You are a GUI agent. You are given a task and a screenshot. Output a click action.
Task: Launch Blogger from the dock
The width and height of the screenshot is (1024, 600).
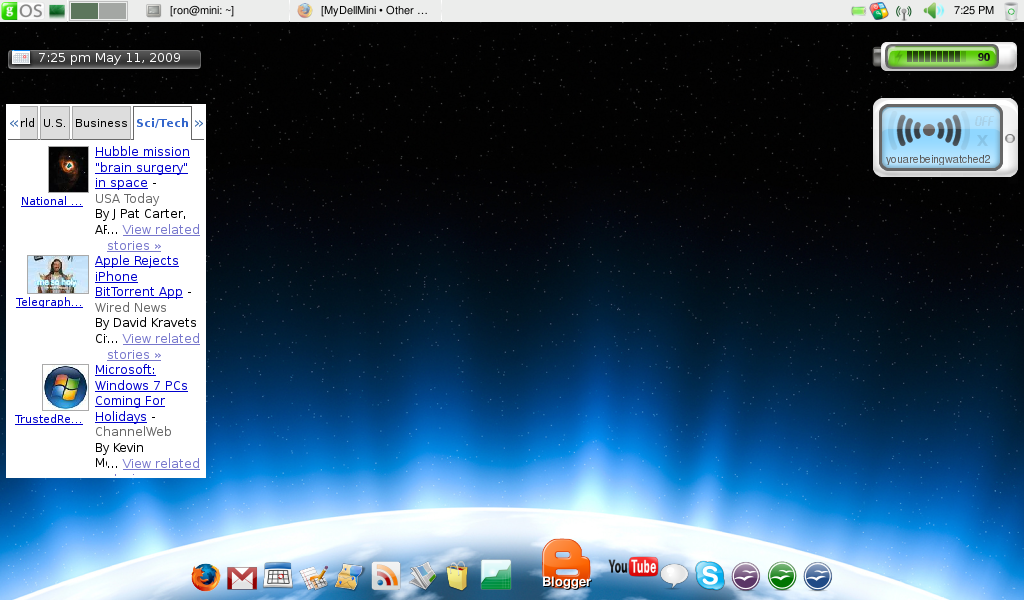pyautogui.click(x=566, y=563)
